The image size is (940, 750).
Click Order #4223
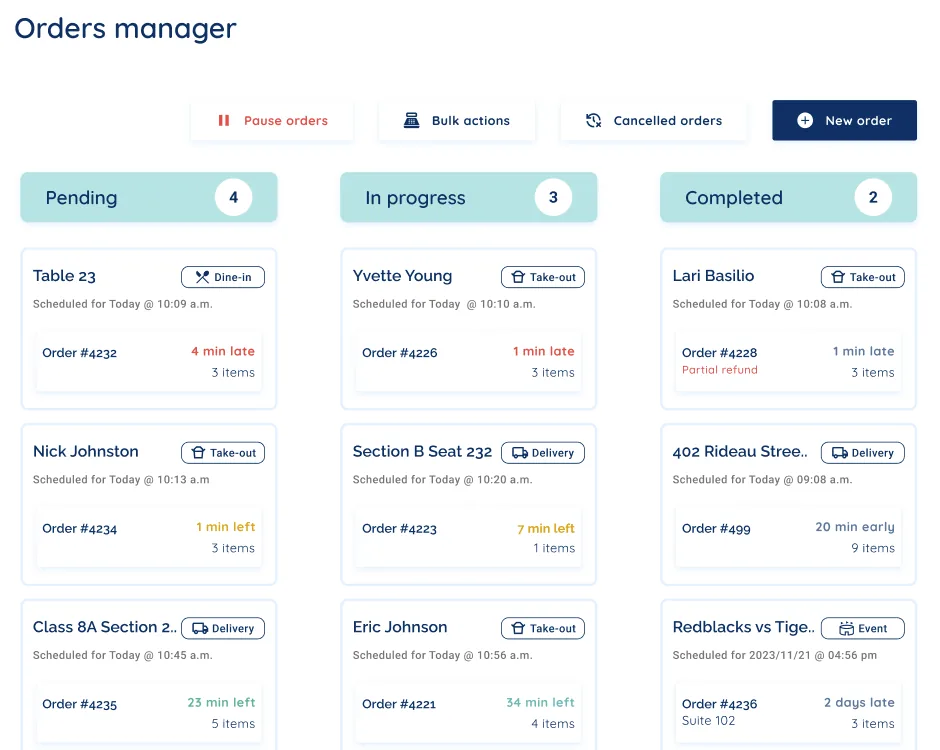(x=399, y=529)
